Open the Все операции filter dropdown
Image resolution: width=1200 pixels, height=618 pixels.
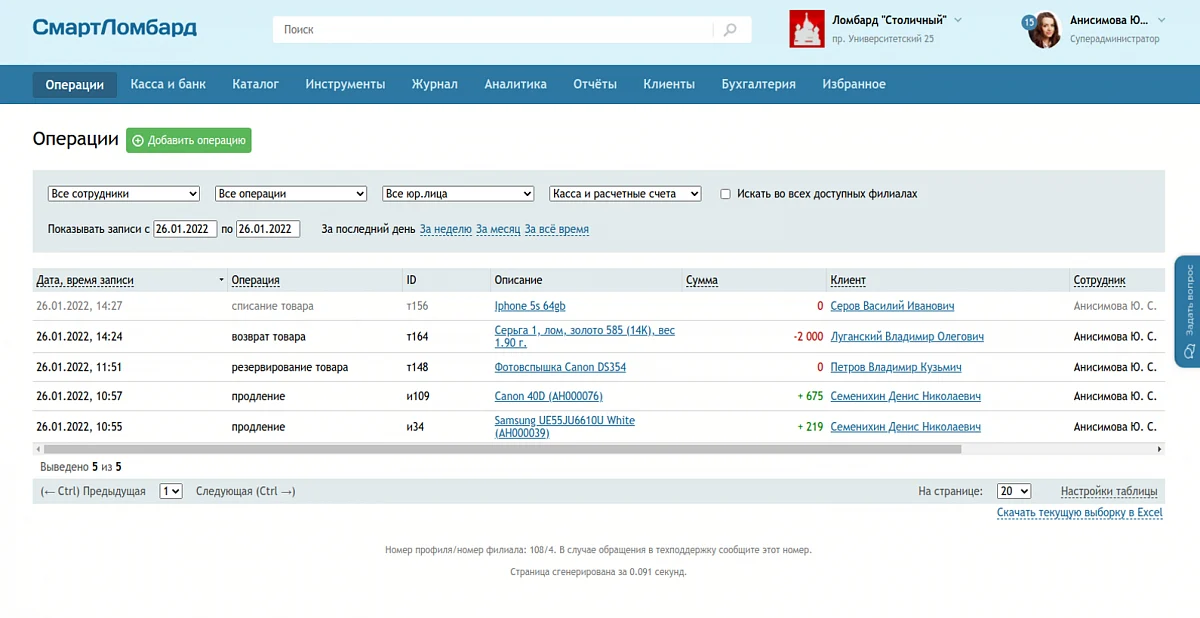pyautogui.click(x=291, y=194)
